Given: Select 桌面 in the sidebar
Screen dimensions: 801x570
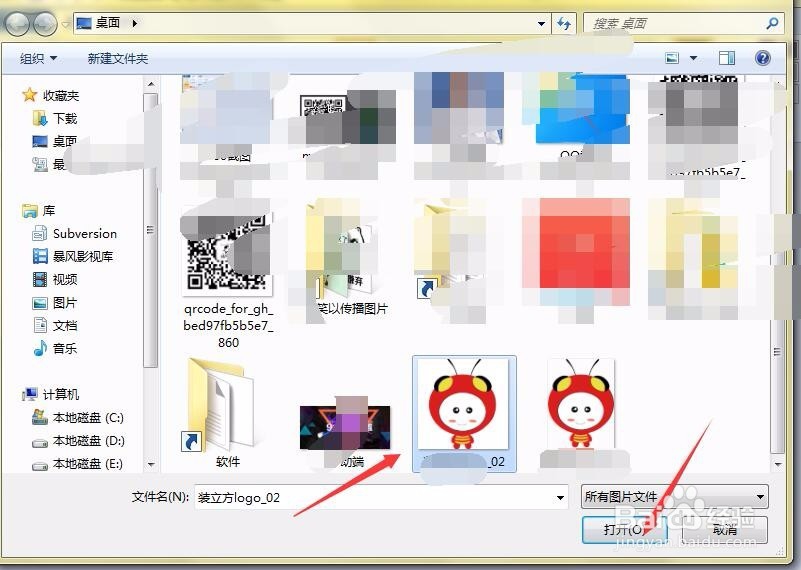Looking at the screenshot, I should (65, 141).
